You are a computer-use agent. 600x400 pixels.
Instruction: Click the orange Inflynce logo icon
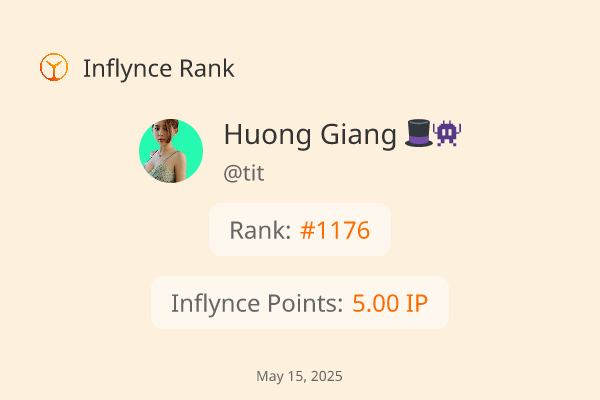54,67
